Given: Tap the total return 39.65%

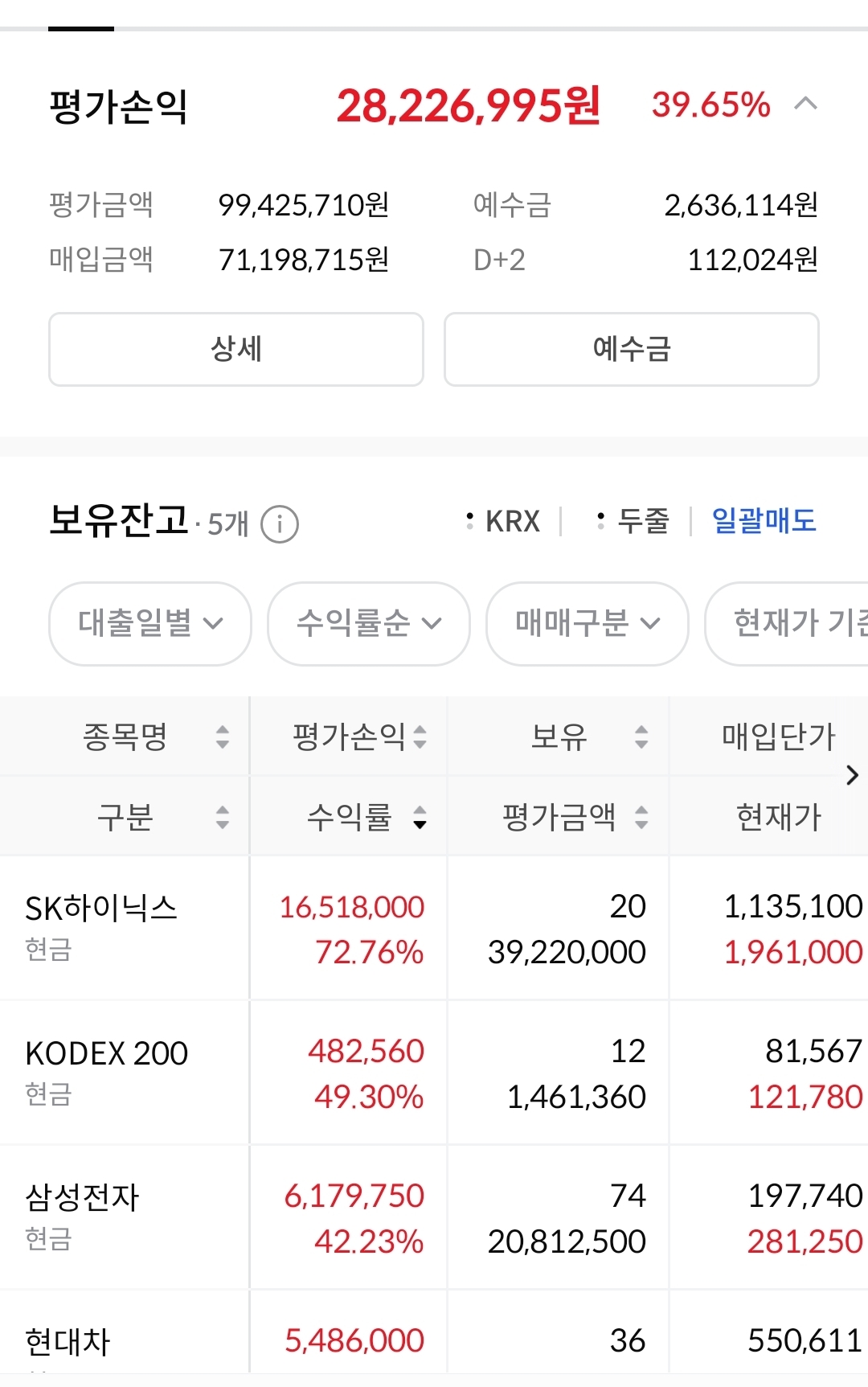Looking at the screenshot, I should pos(711,105).
